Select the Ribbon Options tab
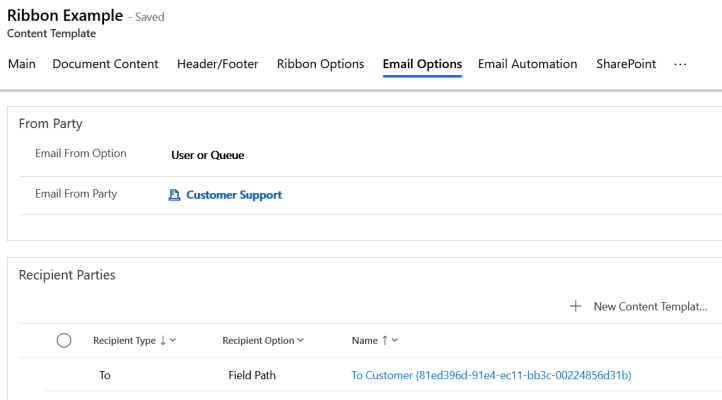The height and width of the screenshot is (400, 722). [x=320, y=64]
